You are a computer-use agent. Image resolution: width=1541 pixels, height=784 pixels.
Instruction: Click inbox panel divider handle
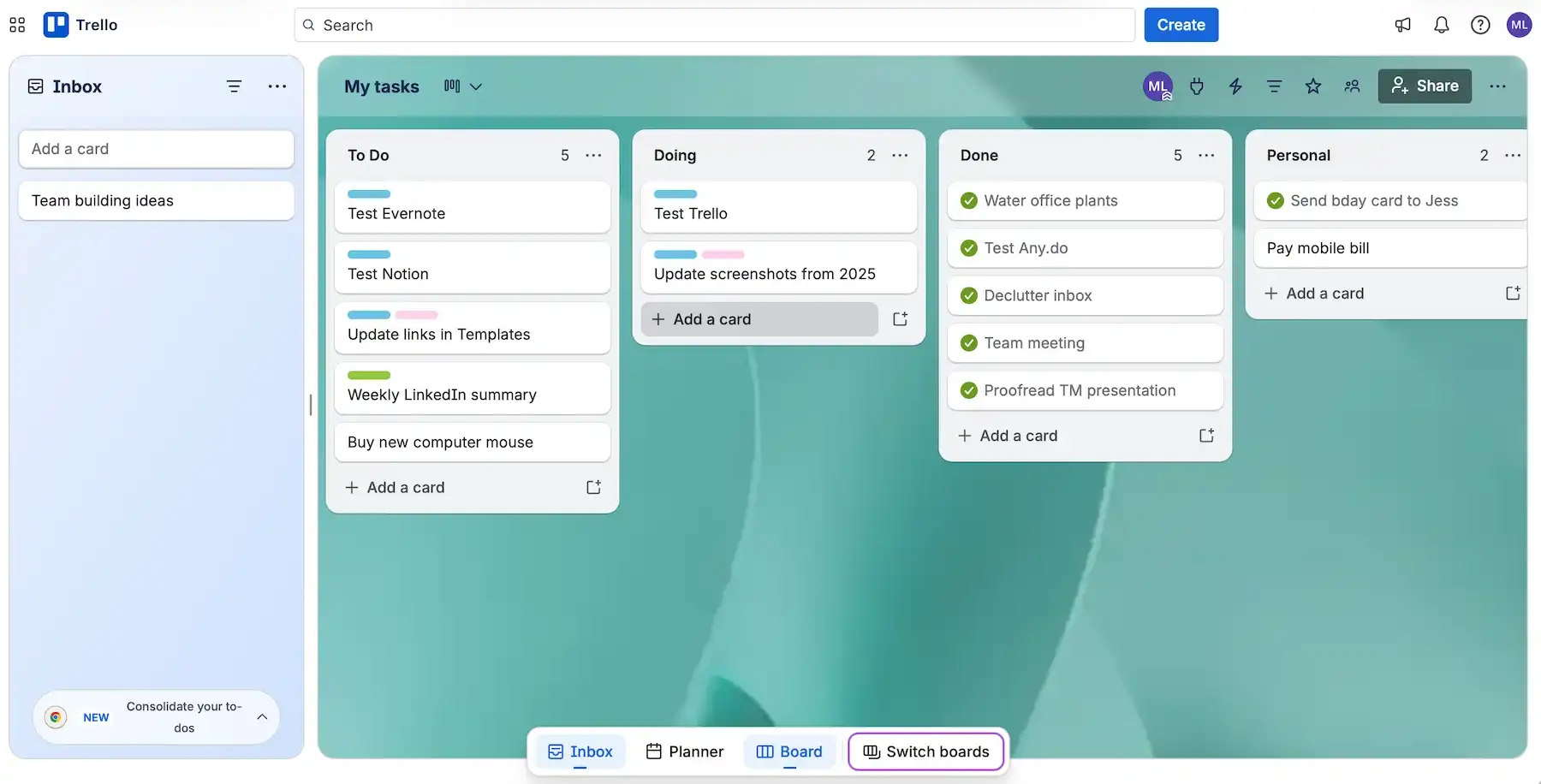tap(311, 405)
